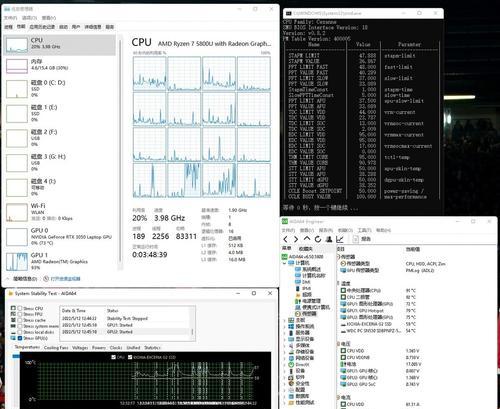Select IPMI in the AIDA64 tree
500x409 pixels.
(x=303, y=288)
